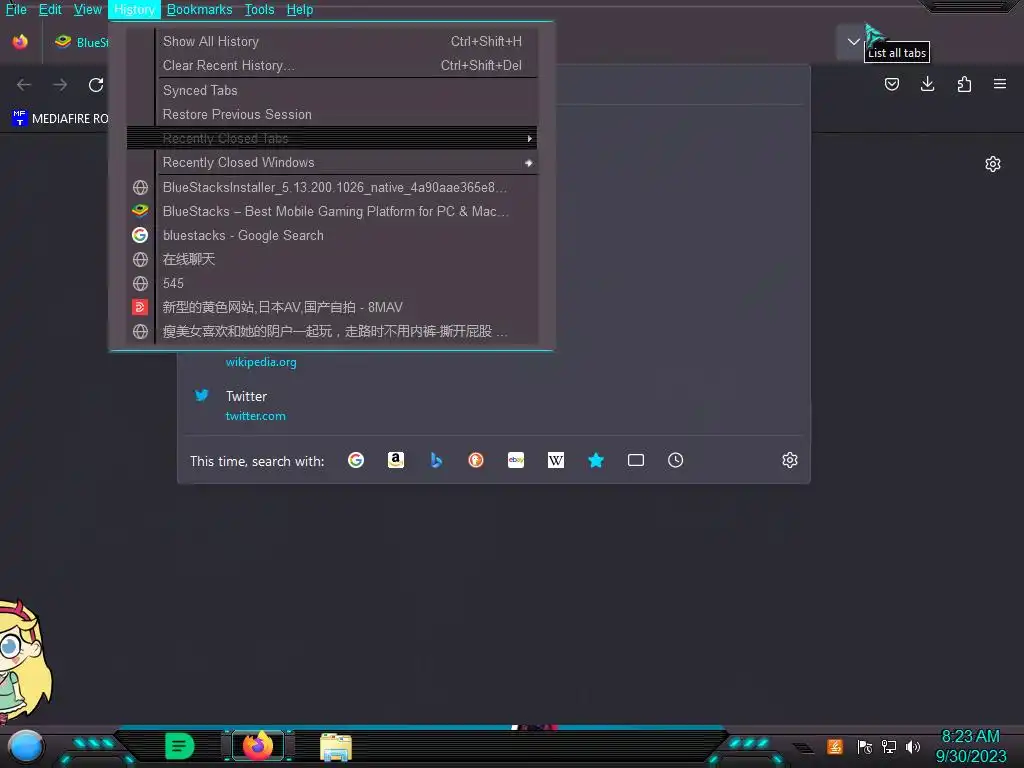
Task: Open the wikipedia.org suggestion
Action: 261,362
